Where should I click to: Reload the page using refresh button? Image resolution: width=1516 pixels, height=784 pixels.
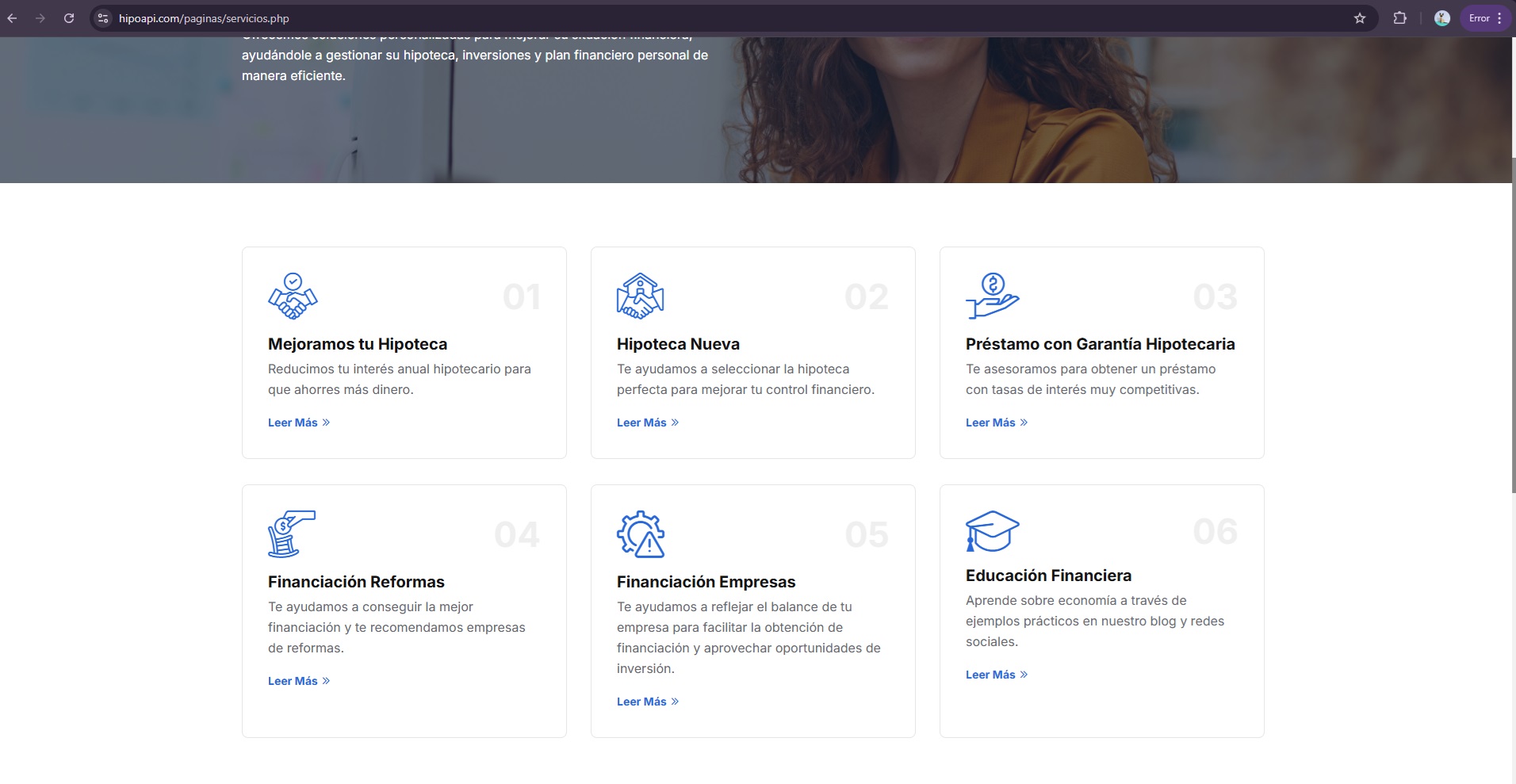pyautogui.click(x=69, y=18)
